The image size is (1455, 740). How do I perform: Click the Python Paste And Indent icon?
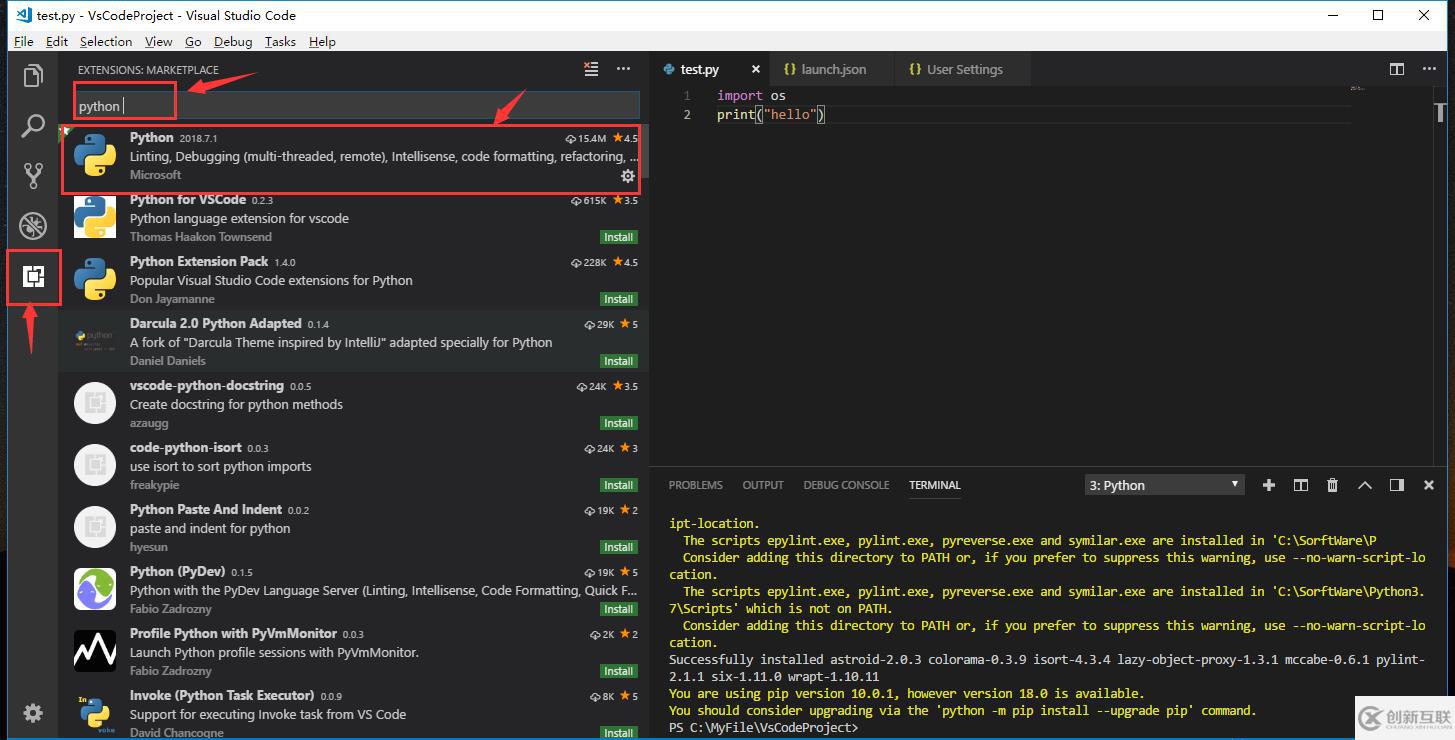pos(95,527)
